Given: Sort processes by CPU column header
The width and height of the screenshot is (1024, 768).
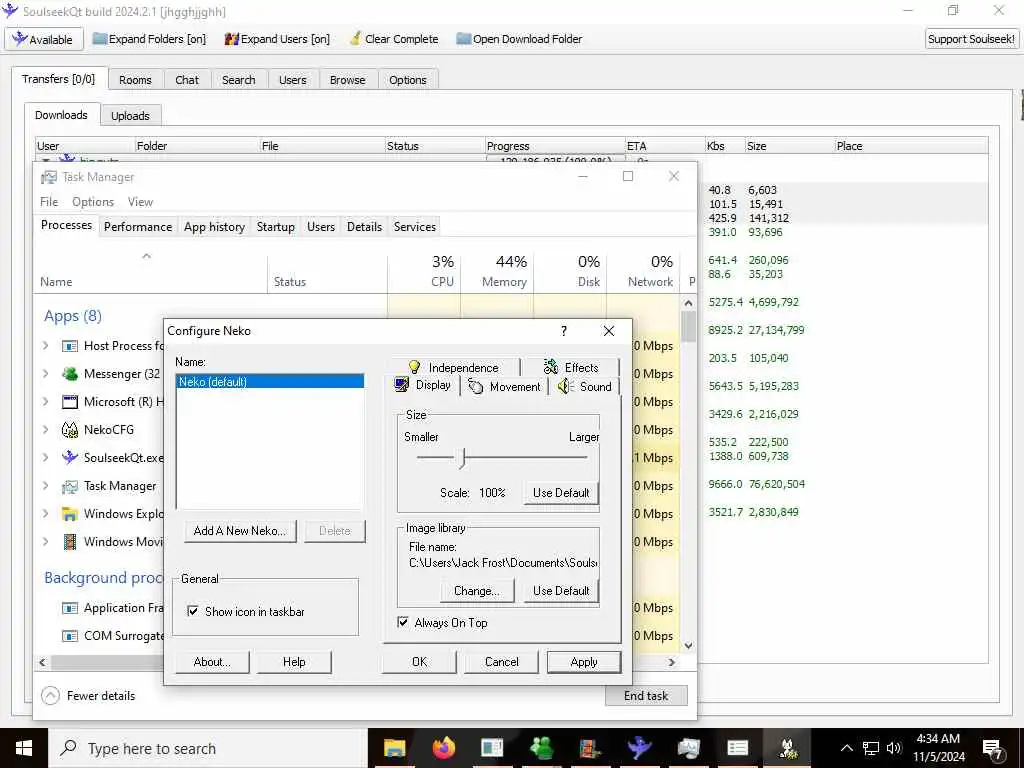Looking at the screenshot, I should click(x=424, y=271).
